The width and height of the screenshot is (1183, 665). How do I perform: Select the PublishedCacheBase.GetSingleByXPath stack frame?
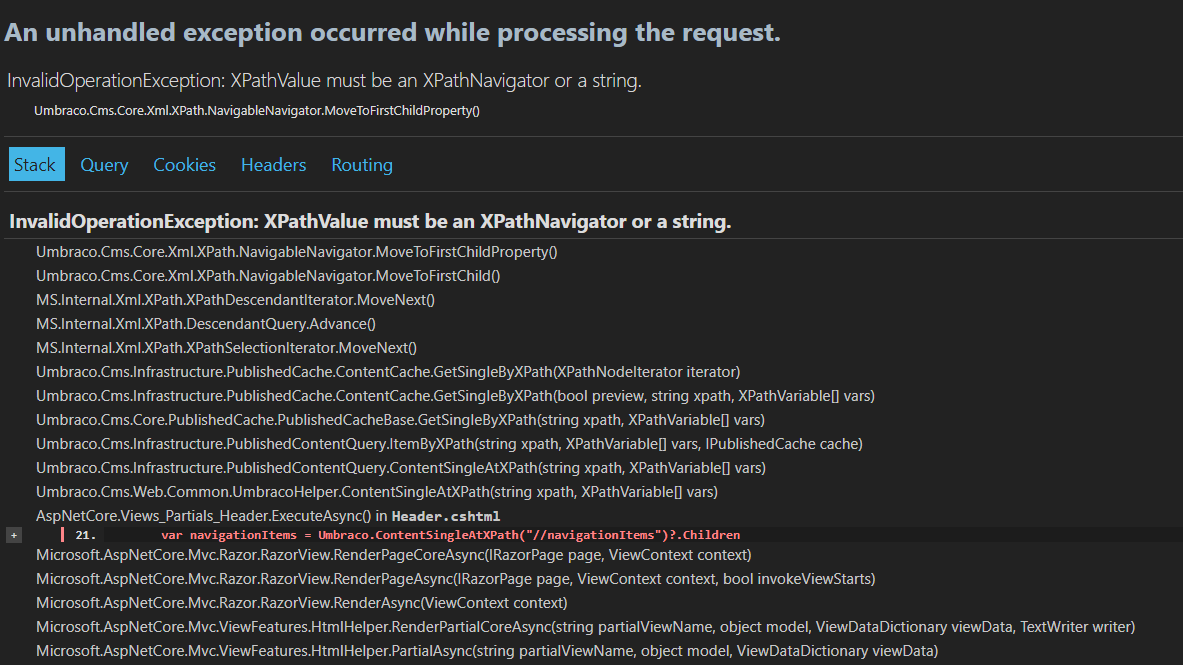400,420
